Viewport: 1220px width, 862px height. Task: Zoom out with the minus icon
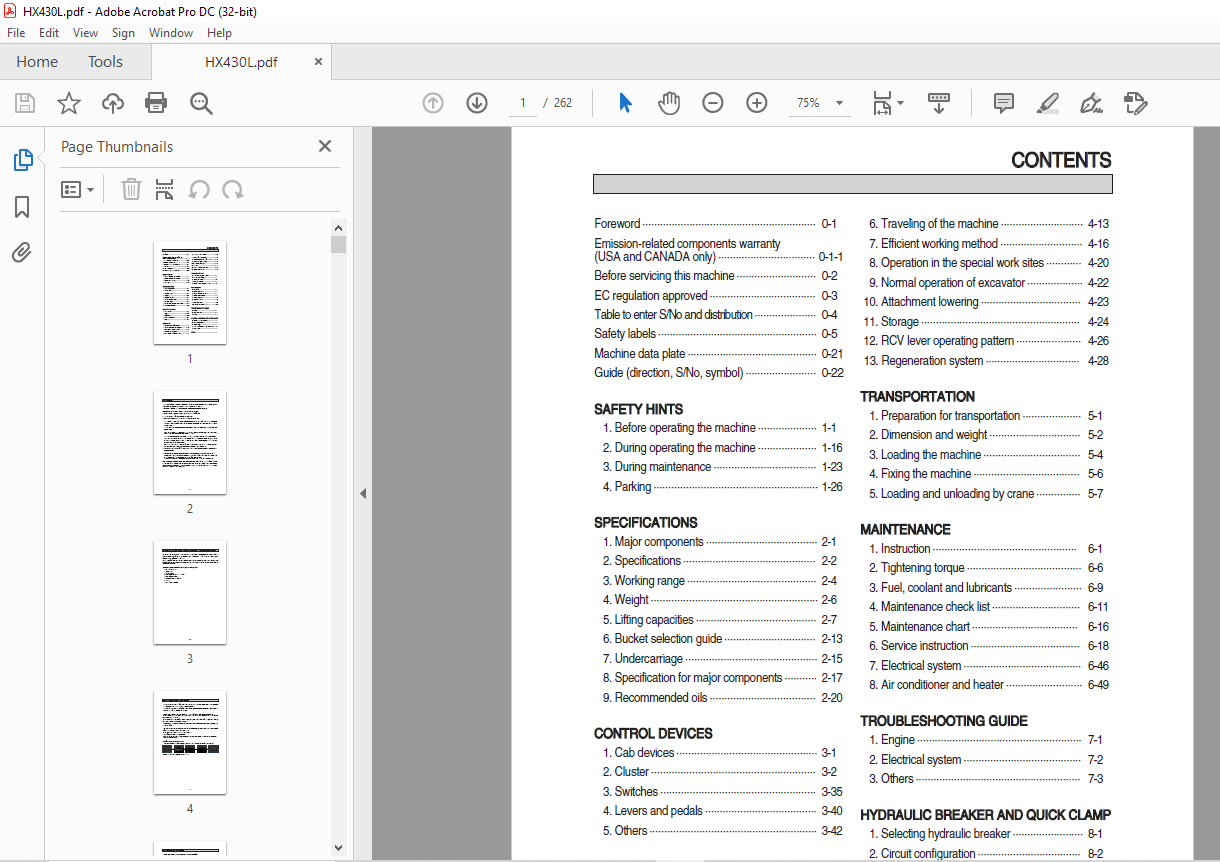713,103
